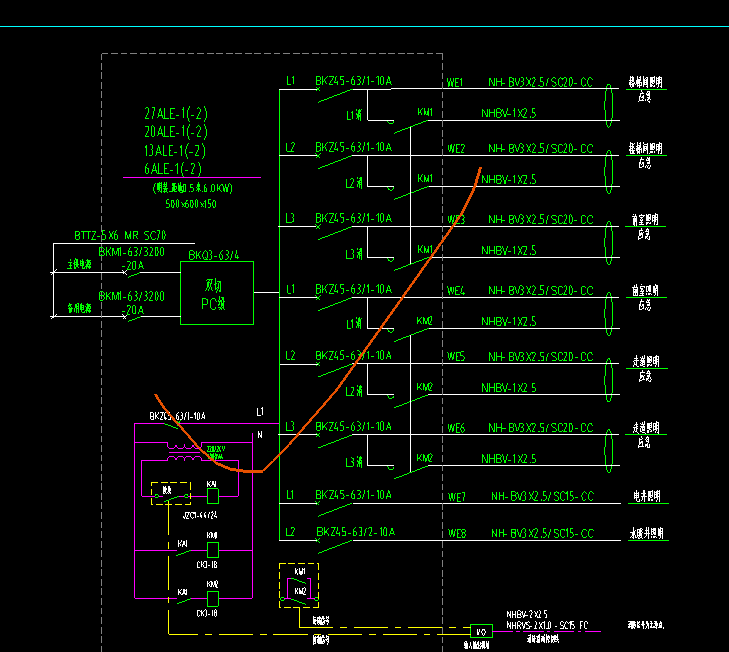The height and width of the screenshot is (652, 729).
Task: Select the NHBV-2X2.5 cable text
Action: 527,614
